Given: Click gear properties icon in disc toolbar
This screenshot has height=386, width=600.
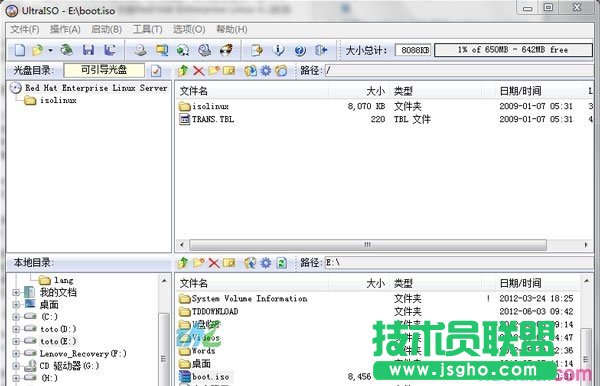Looking at the screenshot, I should pos(266,71).
